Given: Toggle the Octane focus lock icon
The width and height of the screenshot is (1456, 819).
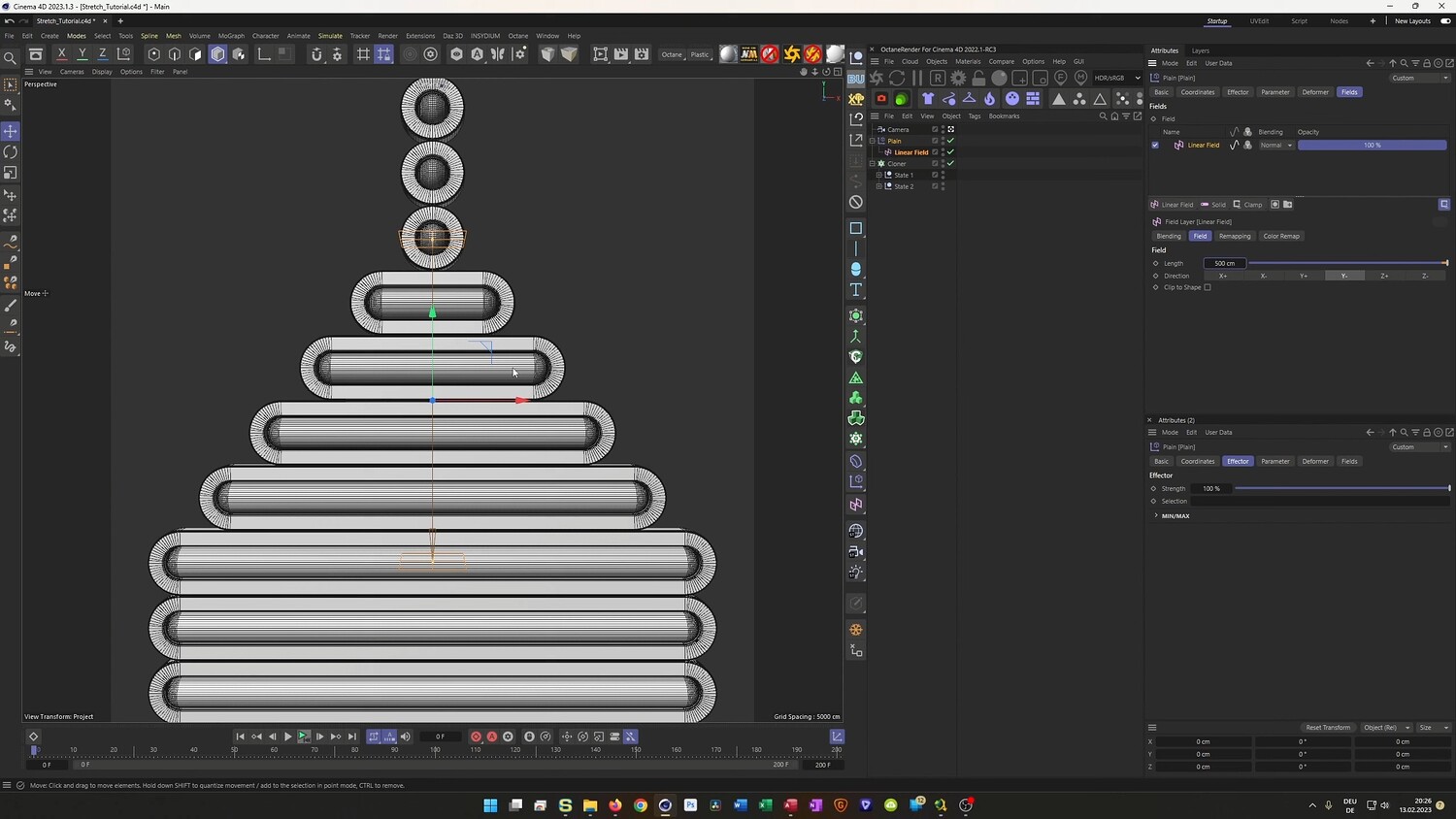Looking at the screenshot, I should coord(978,78).
